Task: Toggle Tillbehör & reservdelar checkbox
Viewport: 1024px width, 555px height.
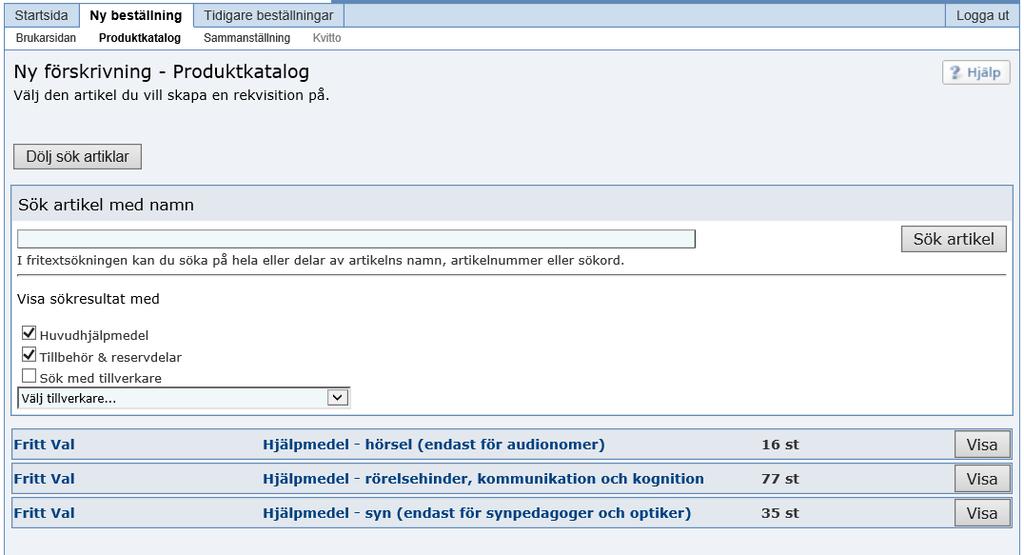Action: coord(29,355)
